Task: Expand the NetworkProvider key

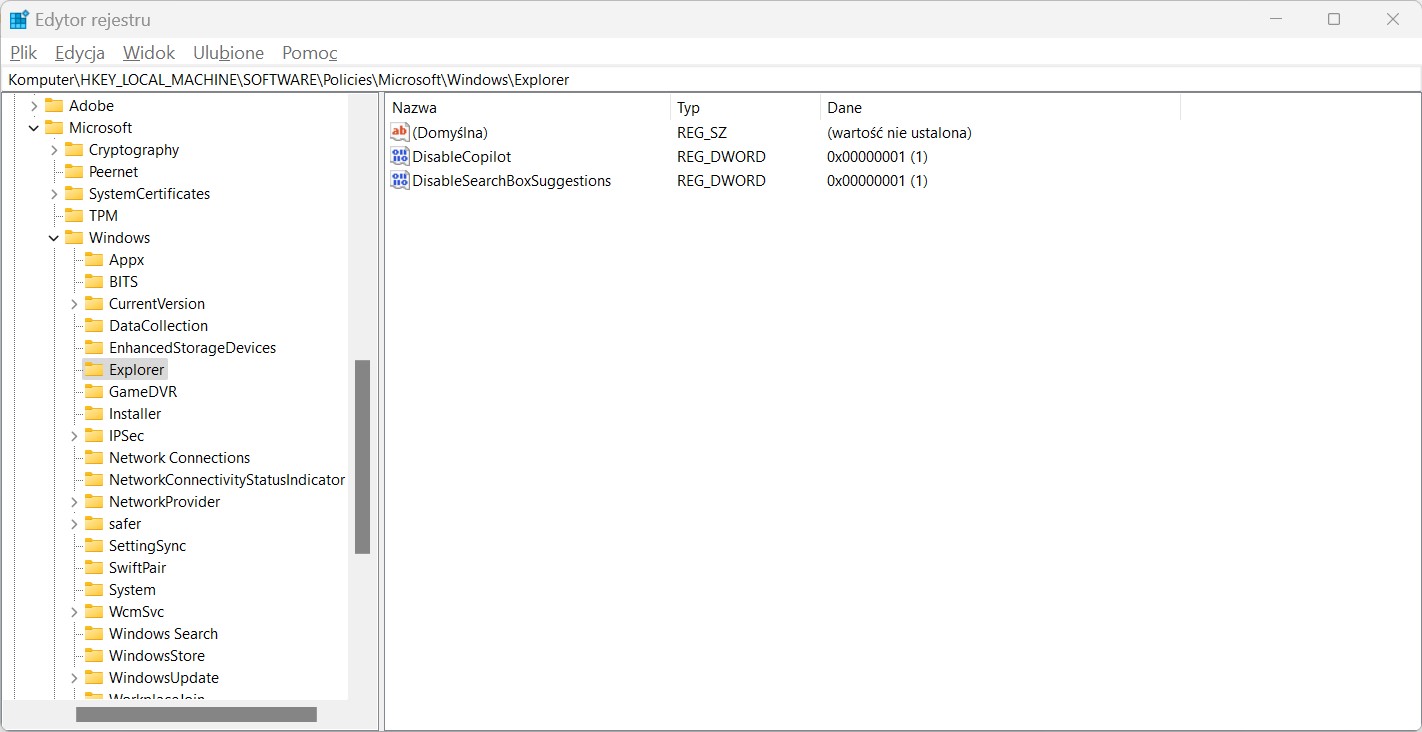Action: pyautogui.click(x=74, y=502)
